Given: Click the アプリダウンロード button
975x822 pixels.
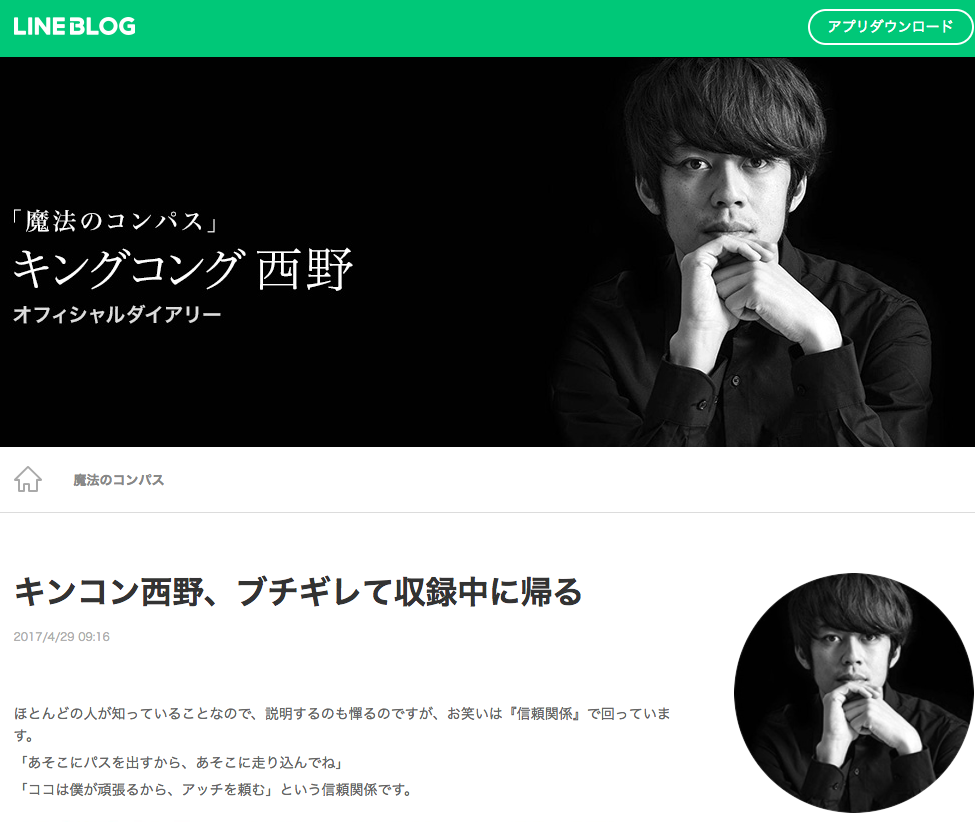Looking at the screenshot, I should (x=890, y=27).
